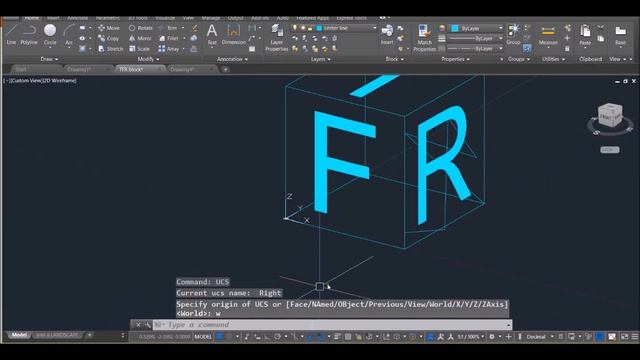Open the Home ribbon tab
The width and height of the screenshot is (640, 360).
pyautogui.click(x=31, y=18)
